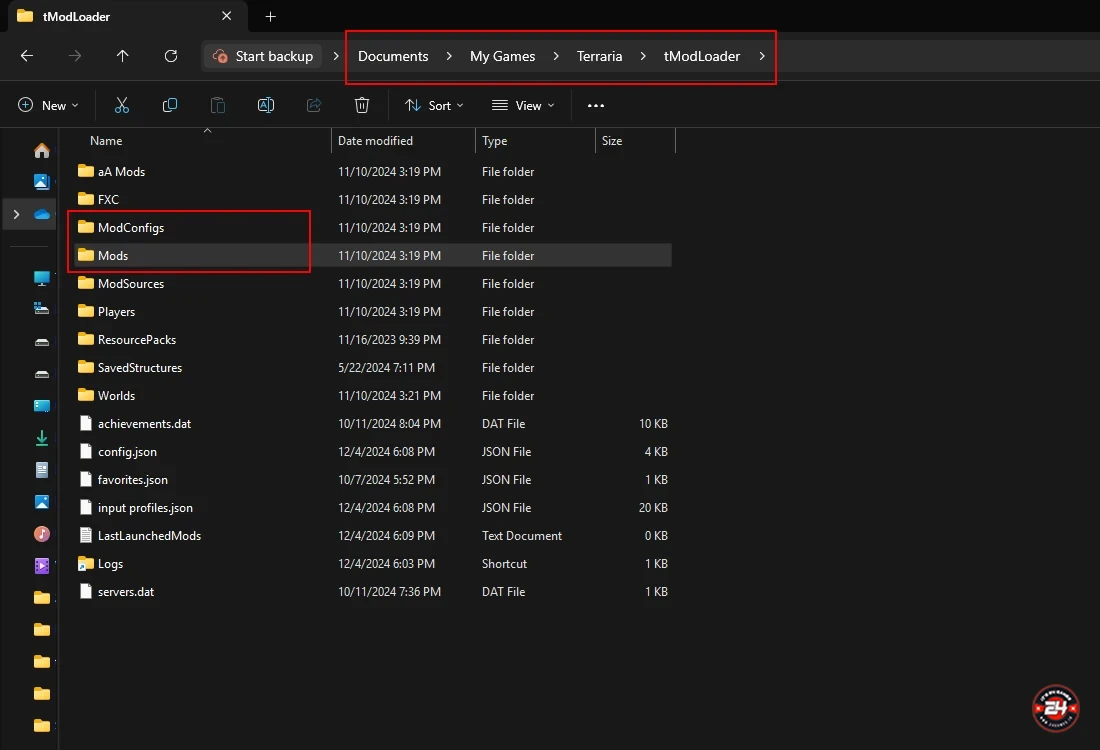This screenshot has height=750, width=1100.
Task: Click the Cut scissors icon
Action: (x=121, y=105)
